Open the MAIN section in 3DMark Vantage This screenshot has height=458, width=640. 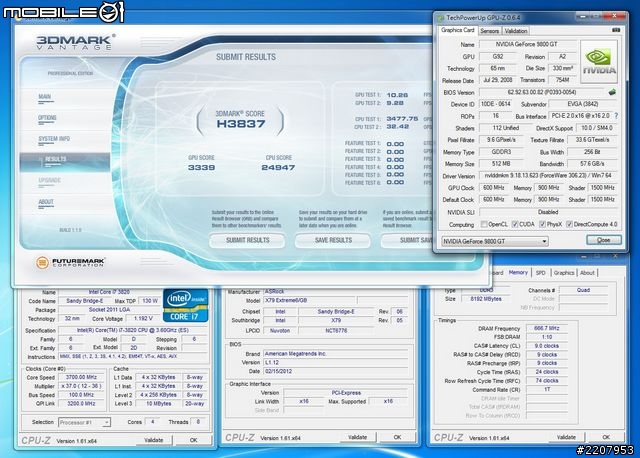click(44, 97)
